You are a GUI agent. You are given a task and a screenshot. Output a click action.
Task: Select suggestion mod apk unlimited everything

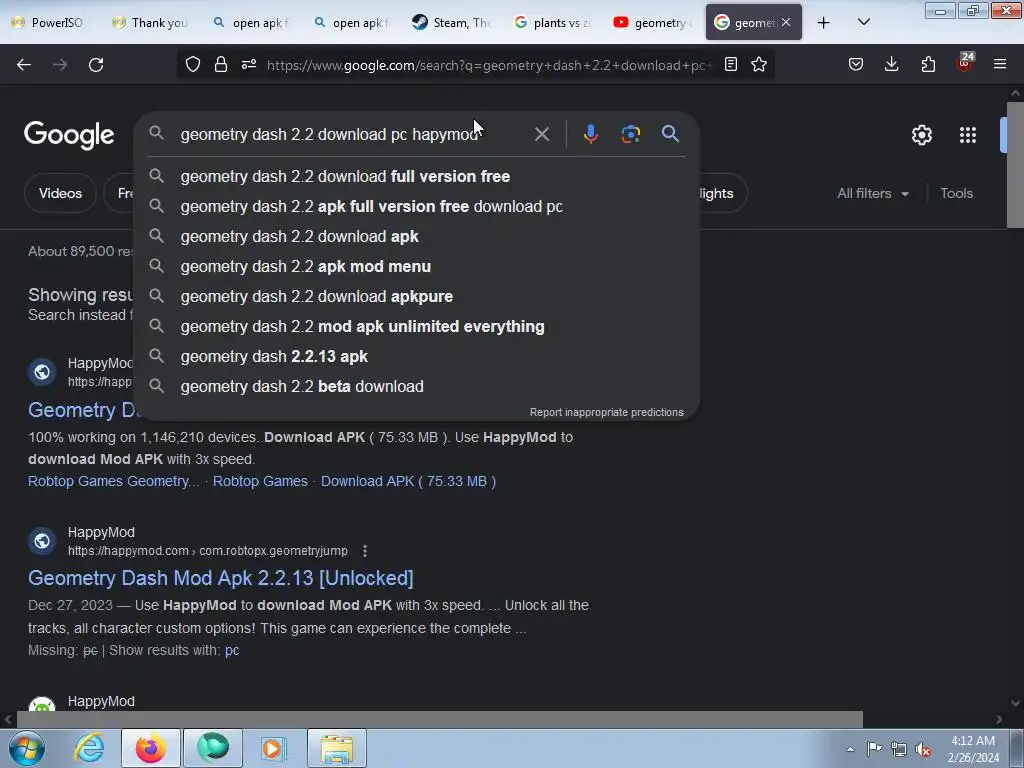417,327
